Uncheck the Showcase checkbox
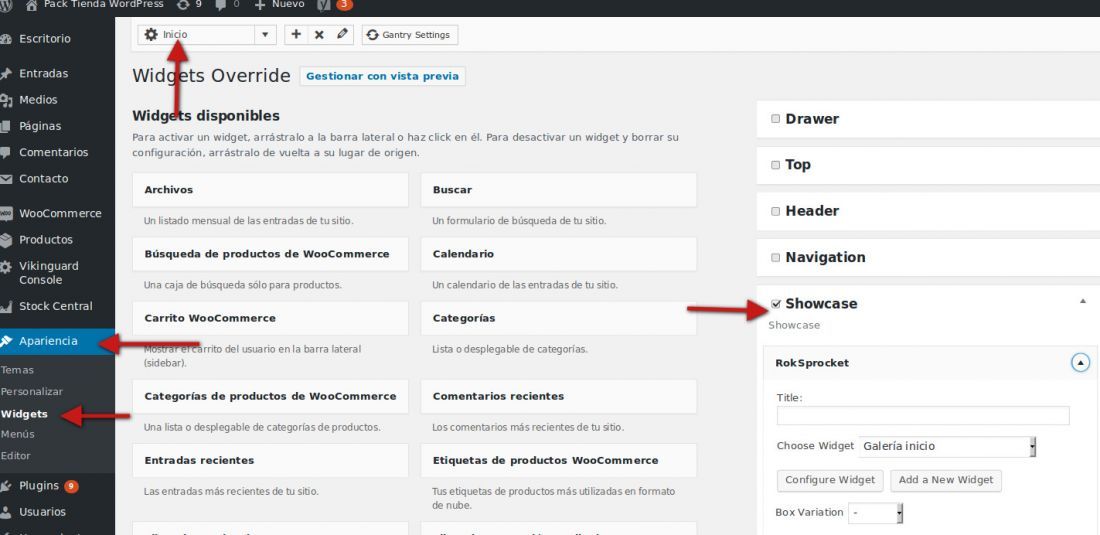Screen dimensions: 1100x535 tap(775, 304)
